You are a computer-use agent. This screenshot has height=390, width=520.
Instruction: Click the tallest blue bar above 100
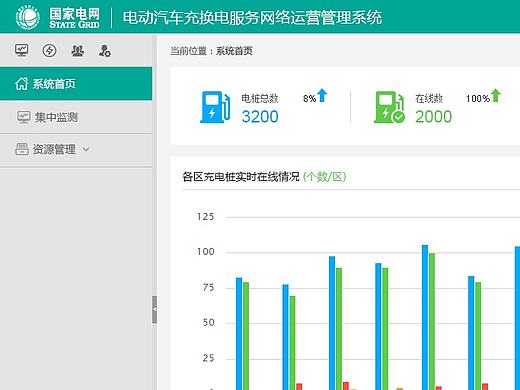425,317
